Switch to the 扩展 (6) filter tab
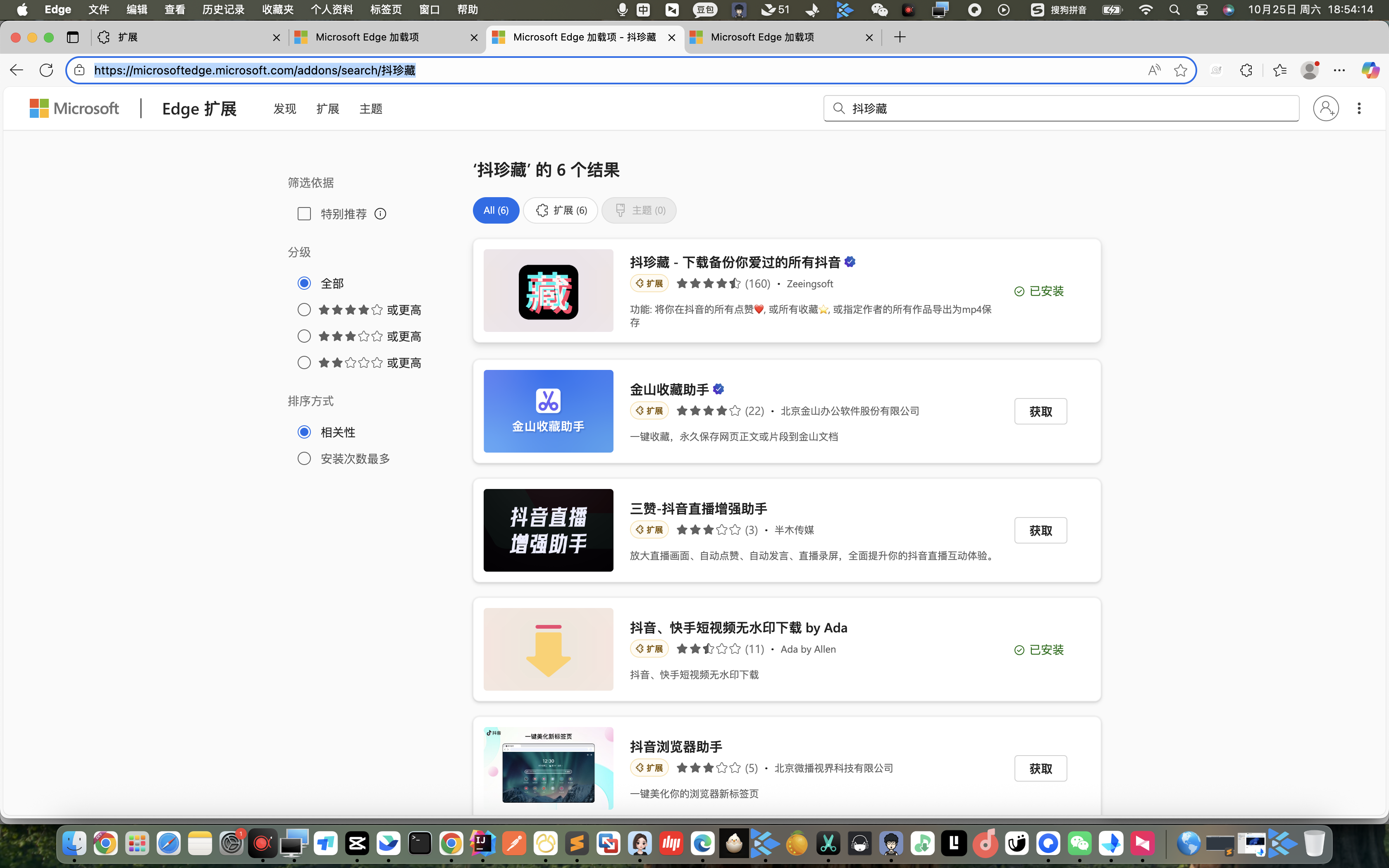The image size is (1389, 868). click(x=560, y=210)
